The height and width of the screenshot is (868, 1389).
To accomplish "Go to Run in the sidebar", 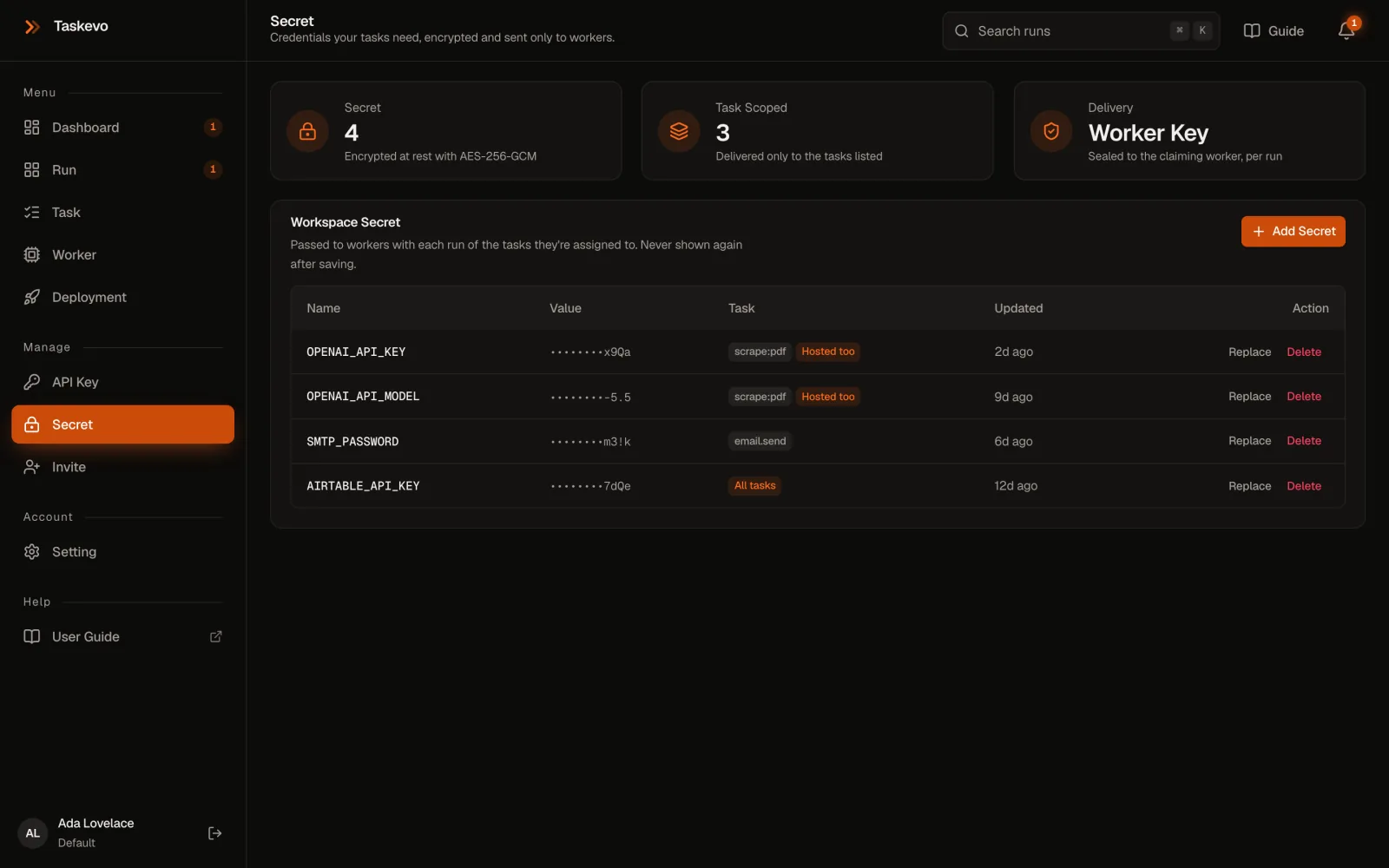I will 122,170.
